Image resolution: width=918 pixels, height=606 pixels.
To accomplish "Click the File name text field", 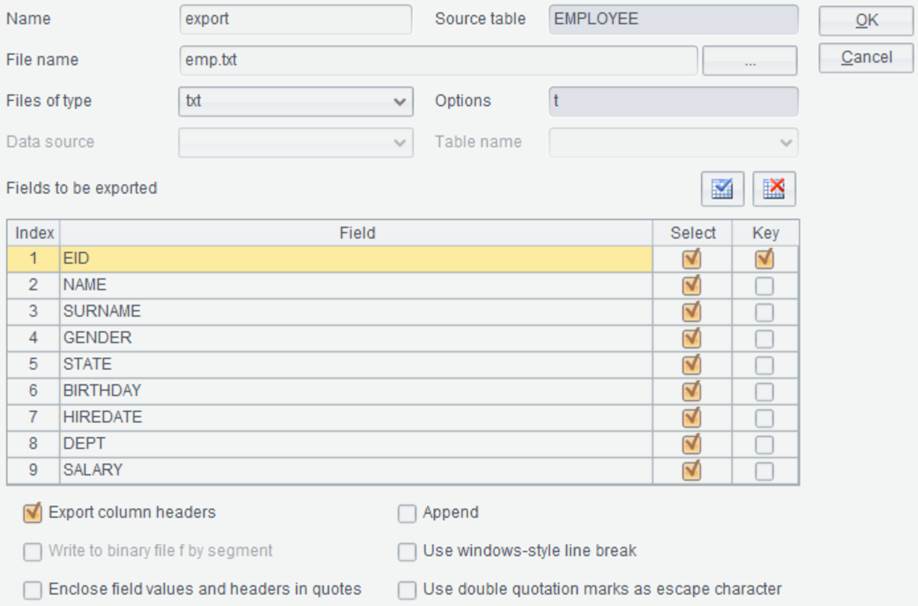I will (x=439, y=60).
